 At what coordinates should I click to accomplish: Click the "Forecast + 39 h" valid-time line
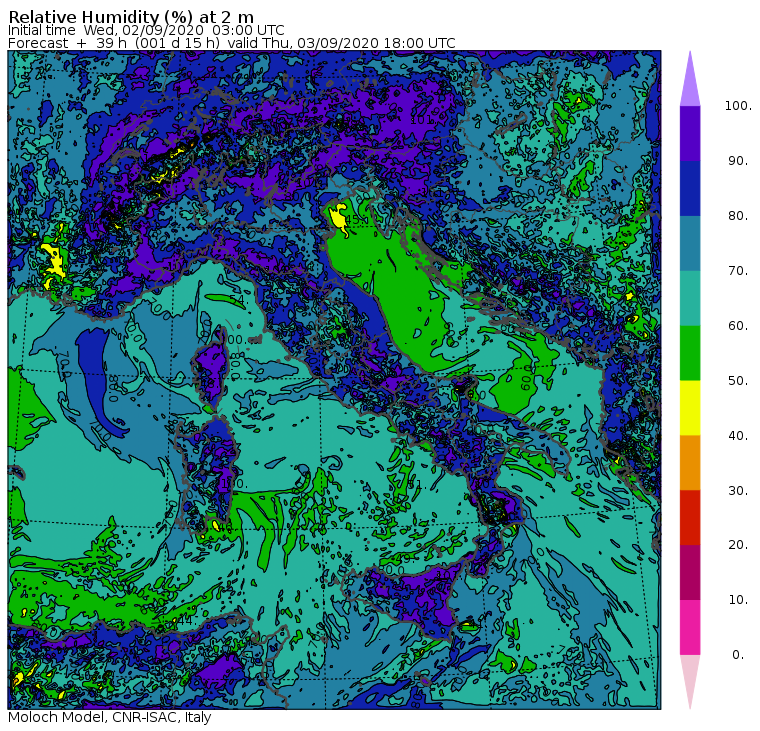(x=232, y=43)
